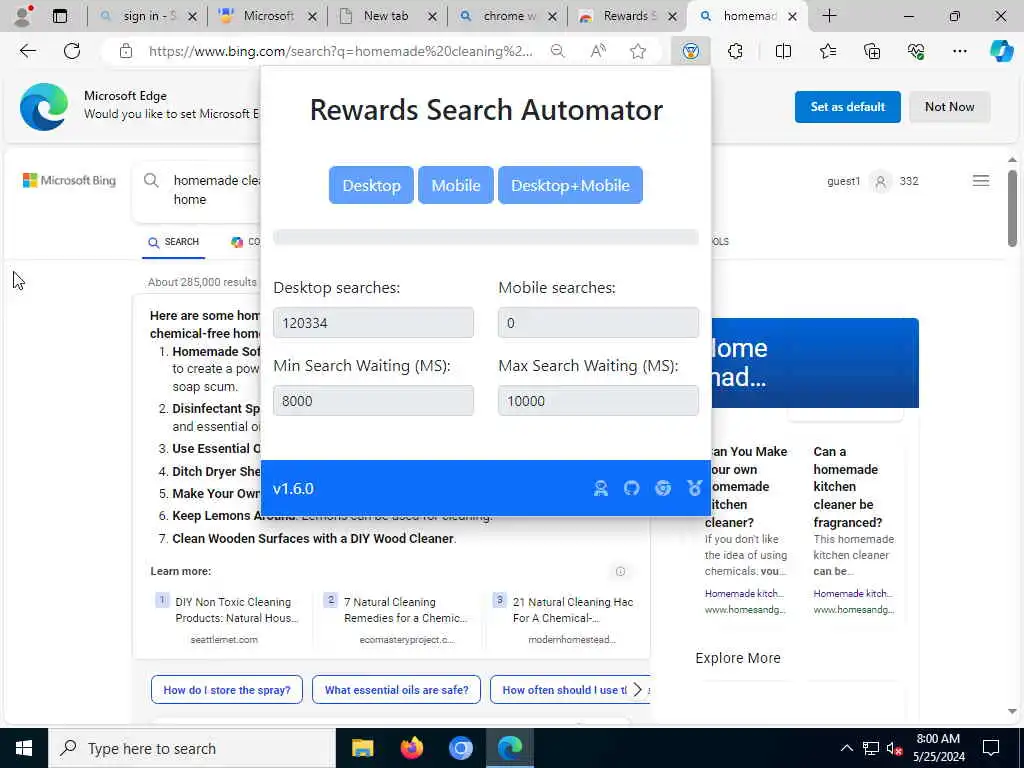The width and height of the screenshot is (1024, 768).
Task: Open the tab actions menu icon
Action: pyautogui.click(x=59, y=16)
